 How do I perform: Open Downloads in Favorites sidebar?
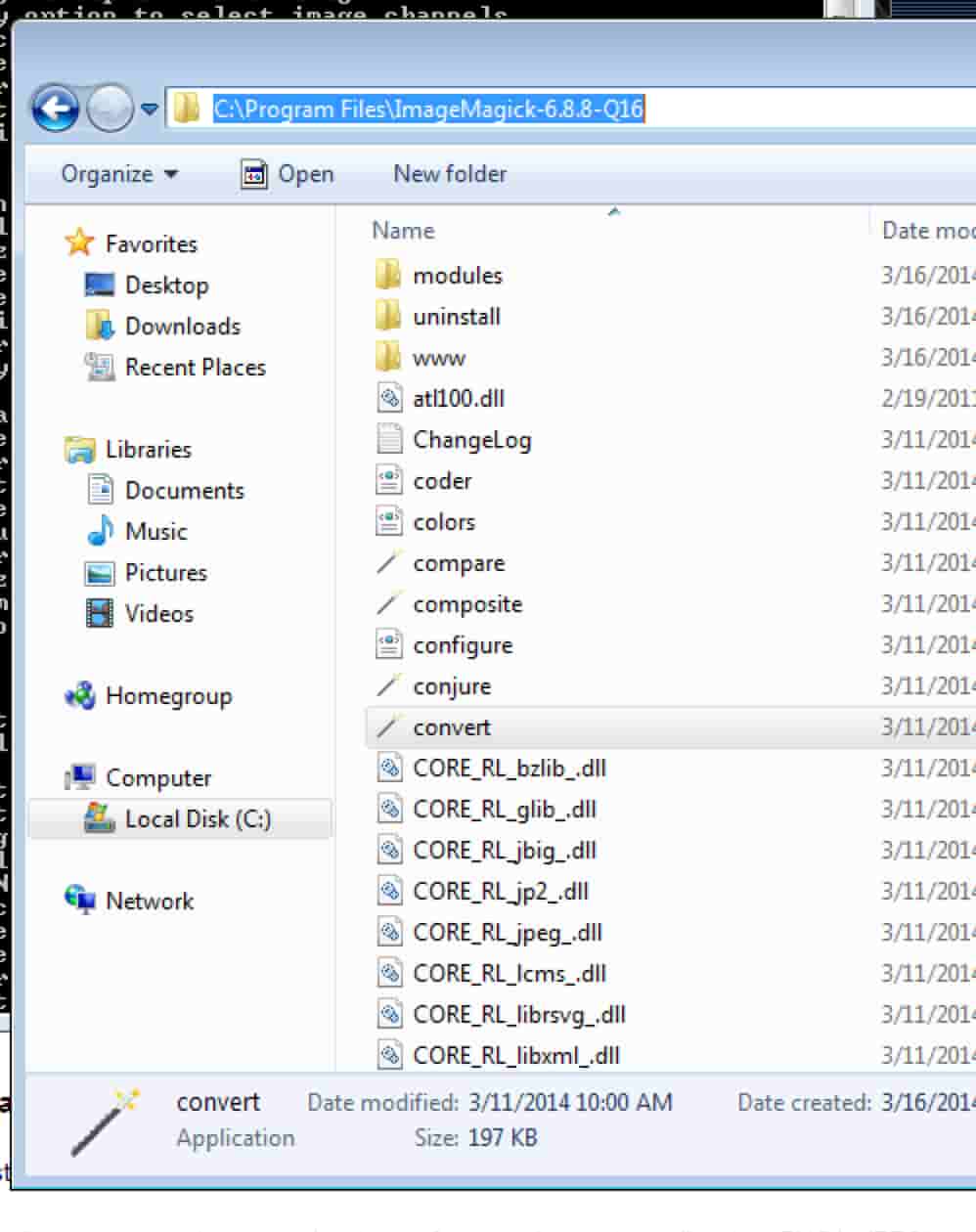tap(182, 327)
